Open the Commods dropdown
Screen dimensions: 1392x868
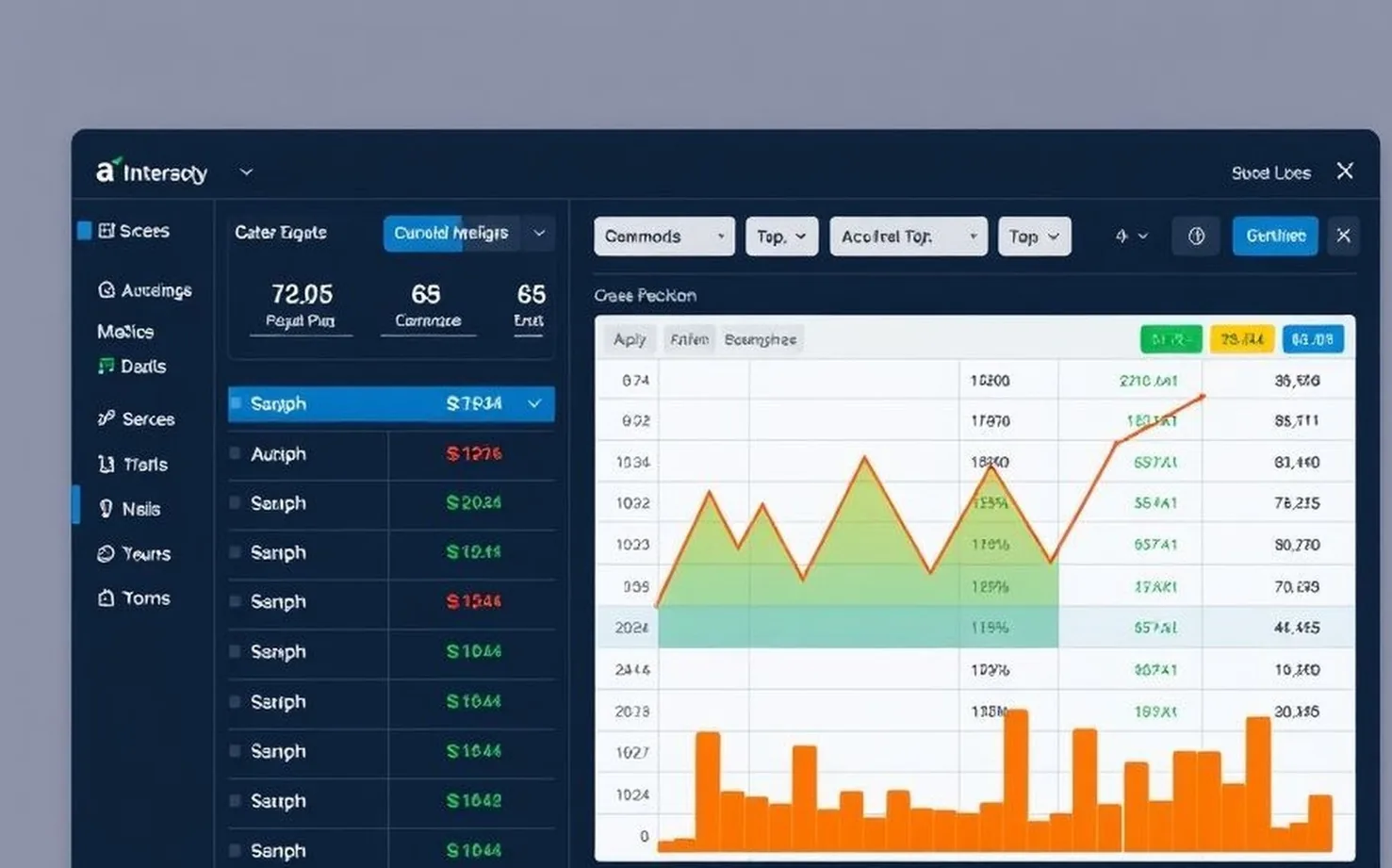(663, 237)
